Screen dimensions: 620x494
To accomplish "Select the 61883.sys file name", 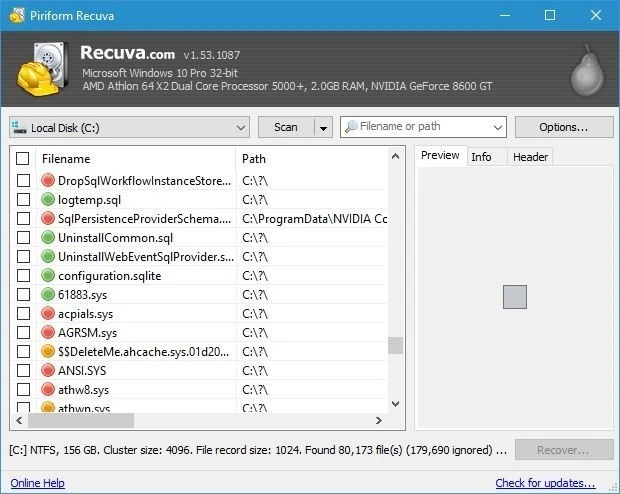I will tap(82, 295).
